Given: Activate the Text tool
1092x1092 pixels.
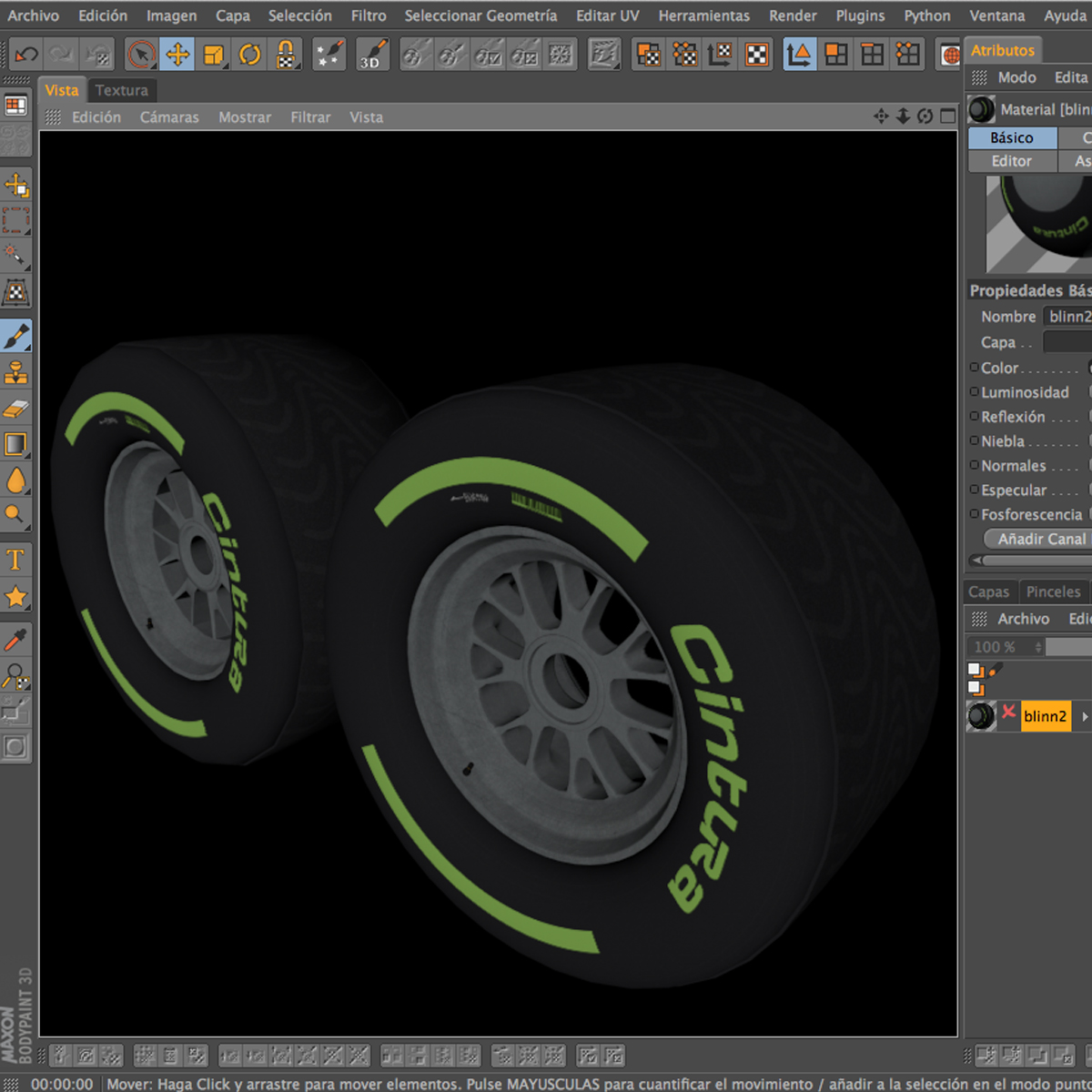Looking at the screenshot, I should coord(16,560).
